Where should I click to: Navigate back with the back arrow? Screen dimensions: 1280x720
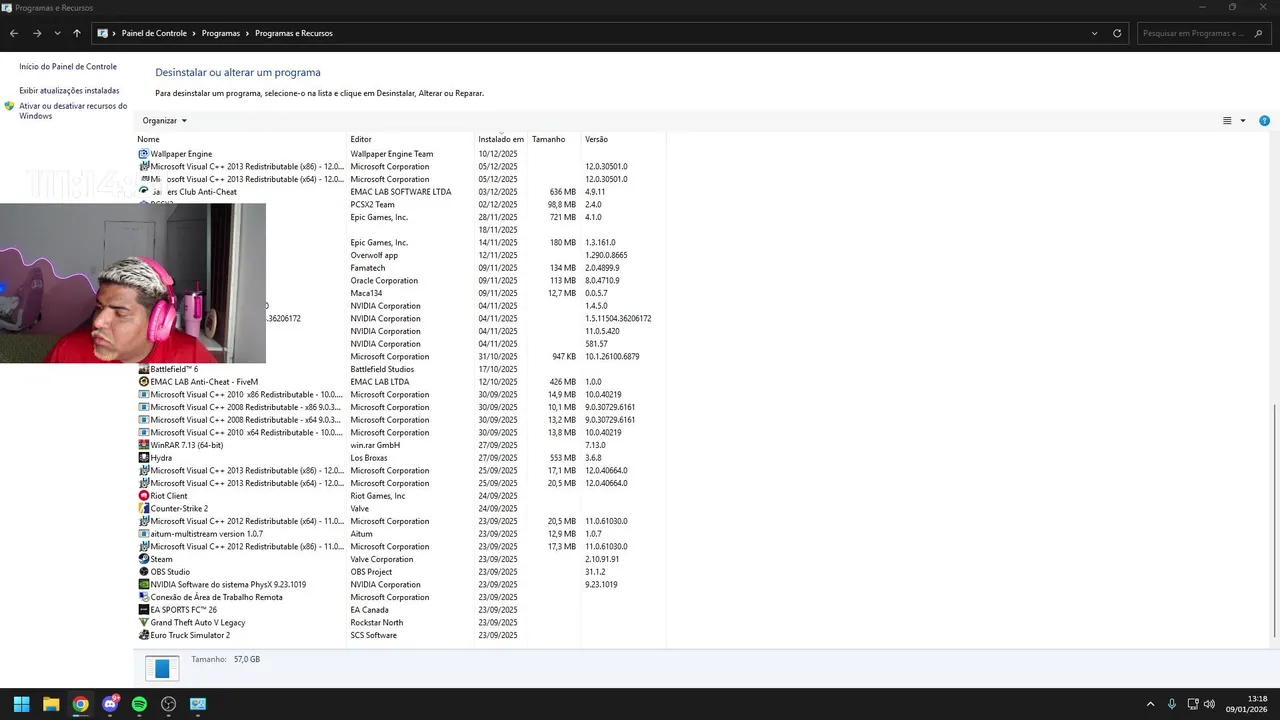point(14,33)
